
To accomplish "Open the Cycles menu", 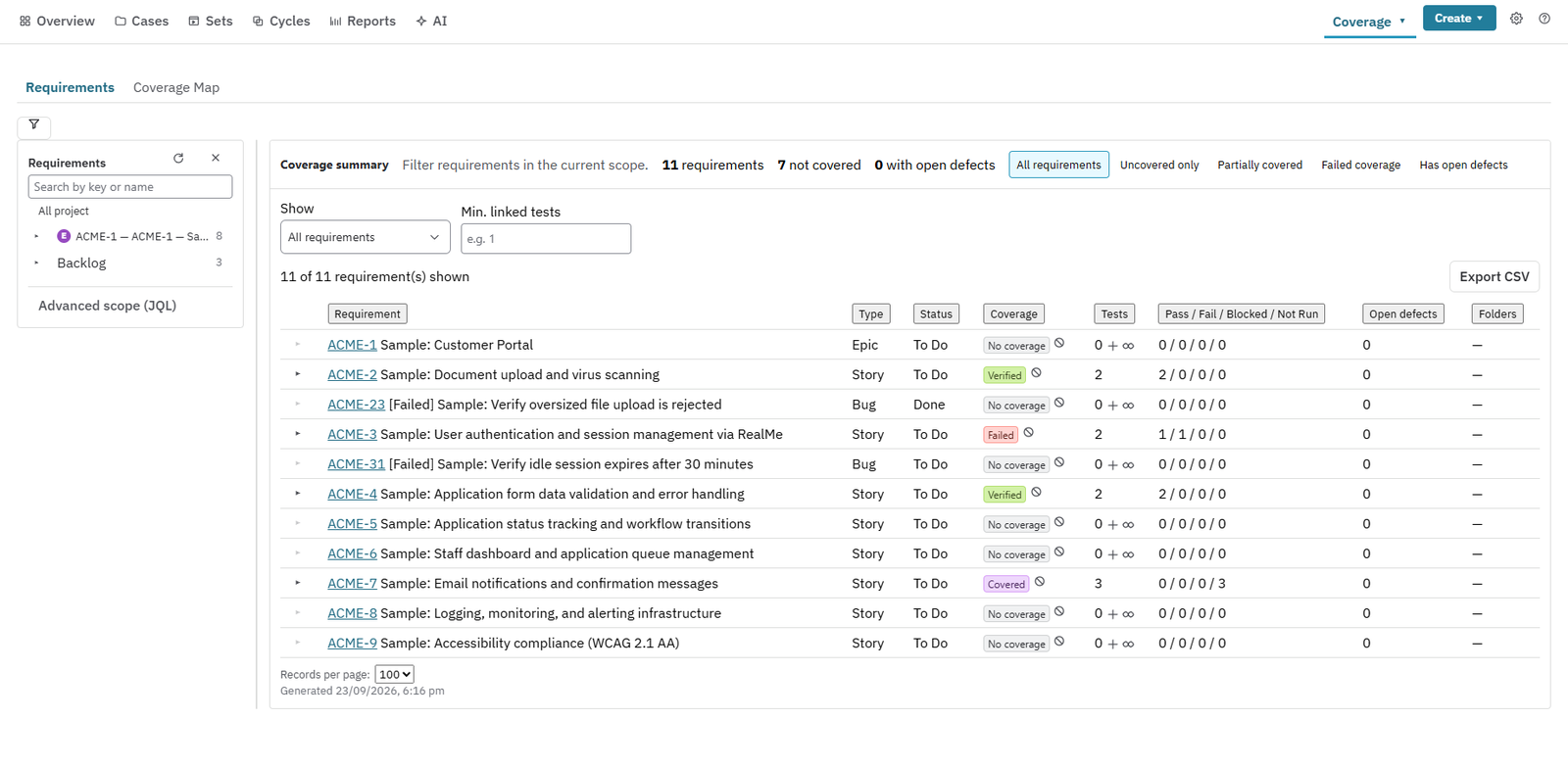I will (281, 21).
